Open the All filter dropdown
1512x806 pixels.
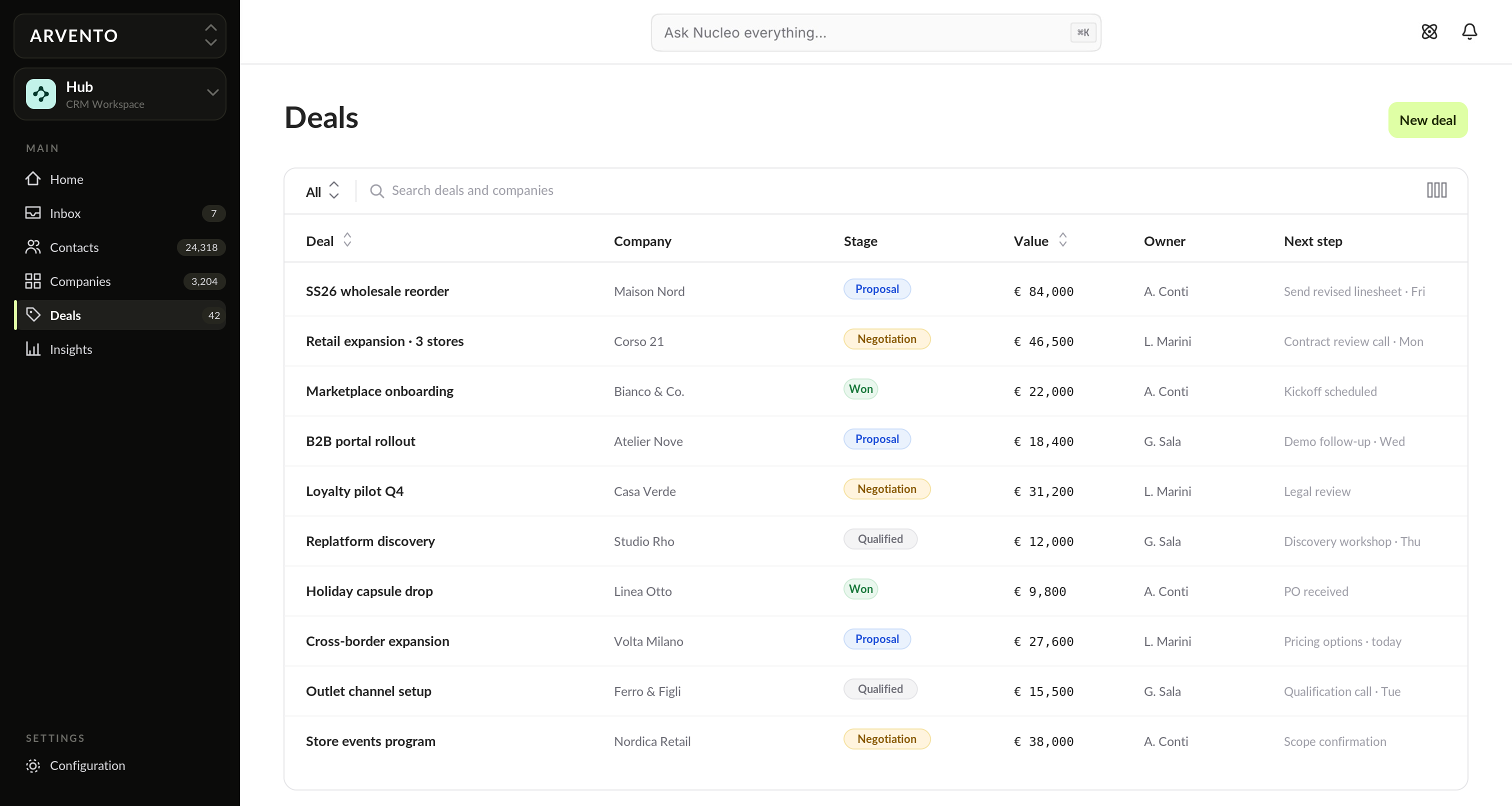point(322,191)
